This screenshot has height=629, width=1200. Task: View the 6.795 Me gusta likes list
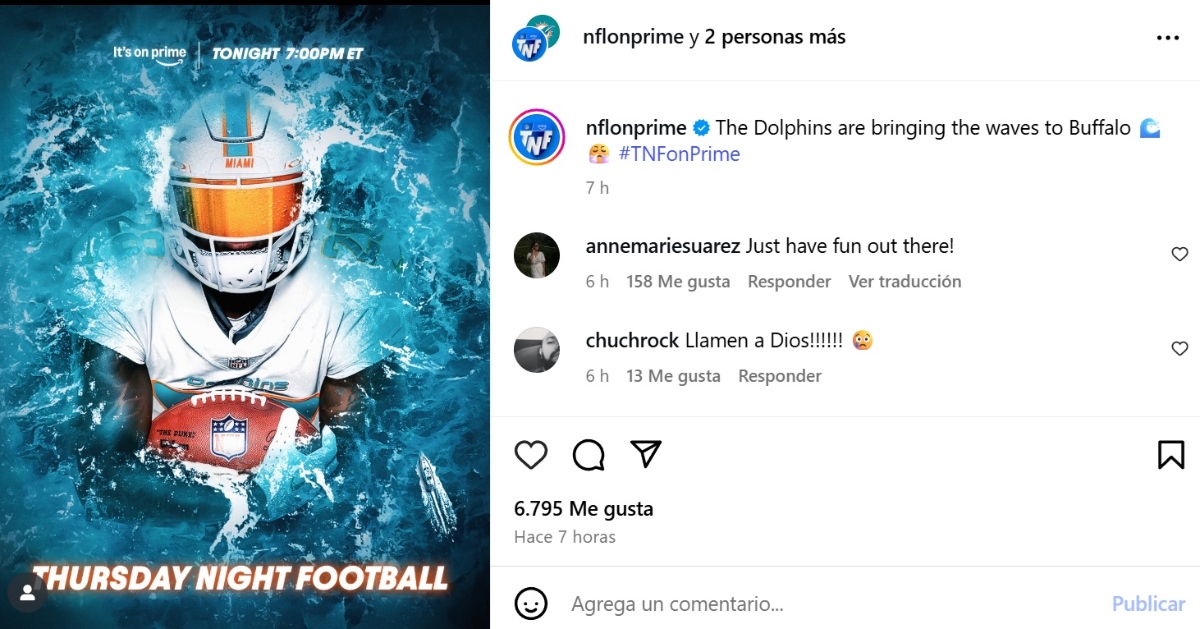pos(583,509)
